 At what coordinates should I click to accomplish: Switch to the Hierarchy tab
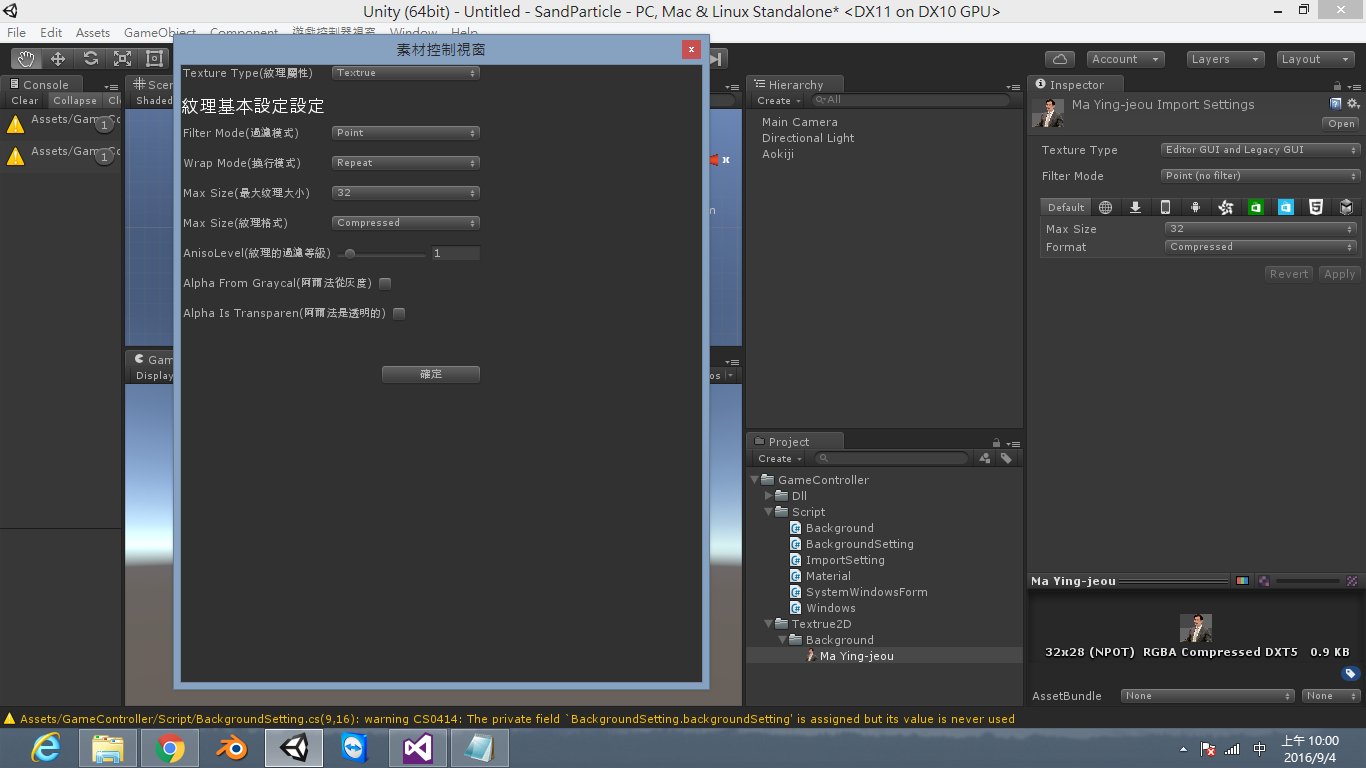(794, 84)
